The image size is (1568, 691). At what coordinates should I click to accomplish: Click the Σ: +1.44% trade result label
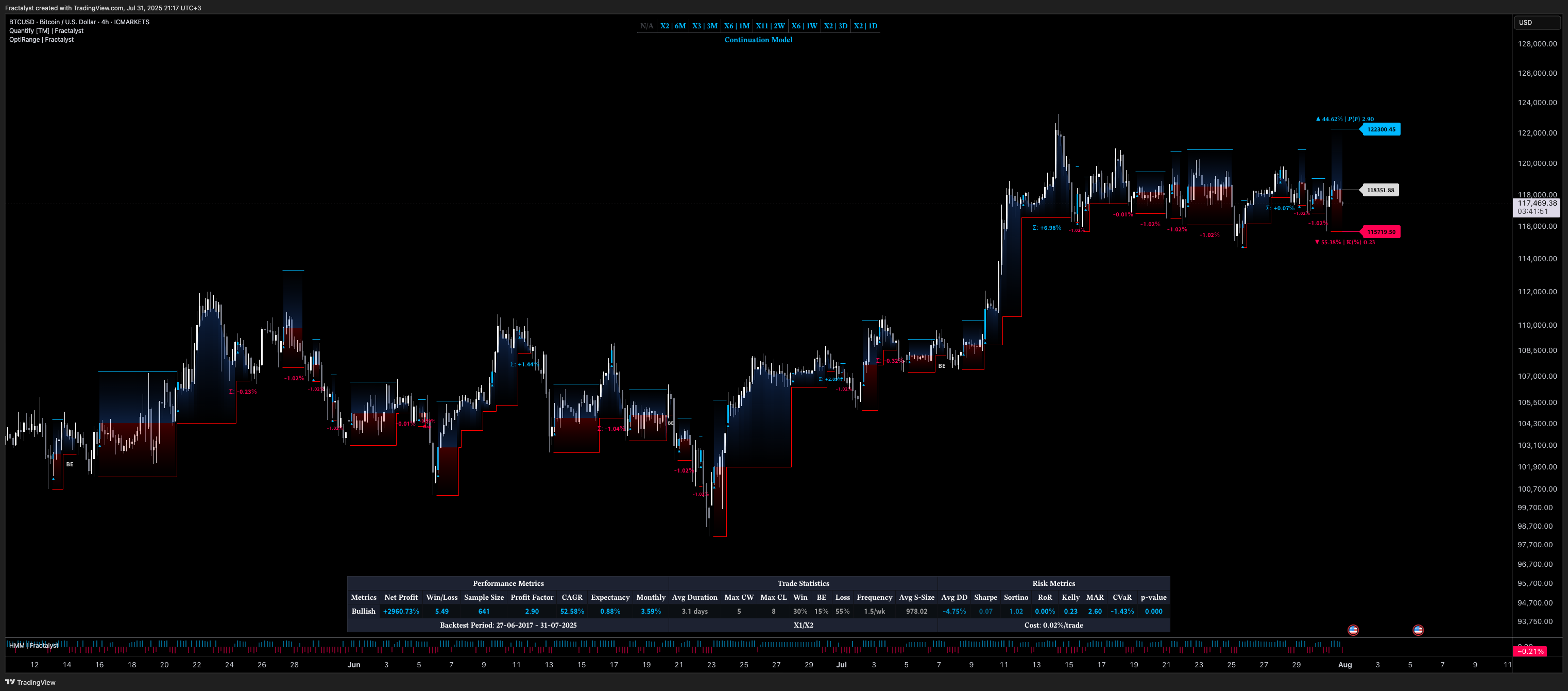(x=523, y=364)
